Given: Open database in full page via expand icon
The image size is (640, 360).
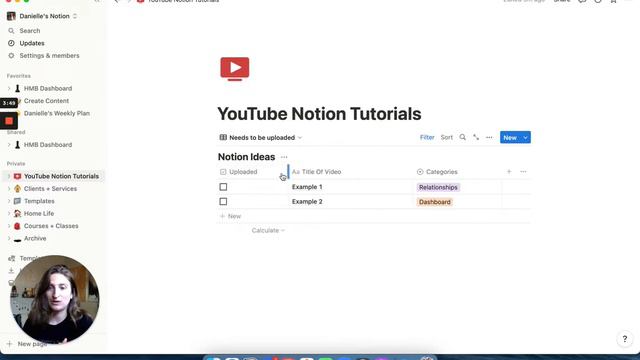Looking at the screenshot, I should point(476,138).
